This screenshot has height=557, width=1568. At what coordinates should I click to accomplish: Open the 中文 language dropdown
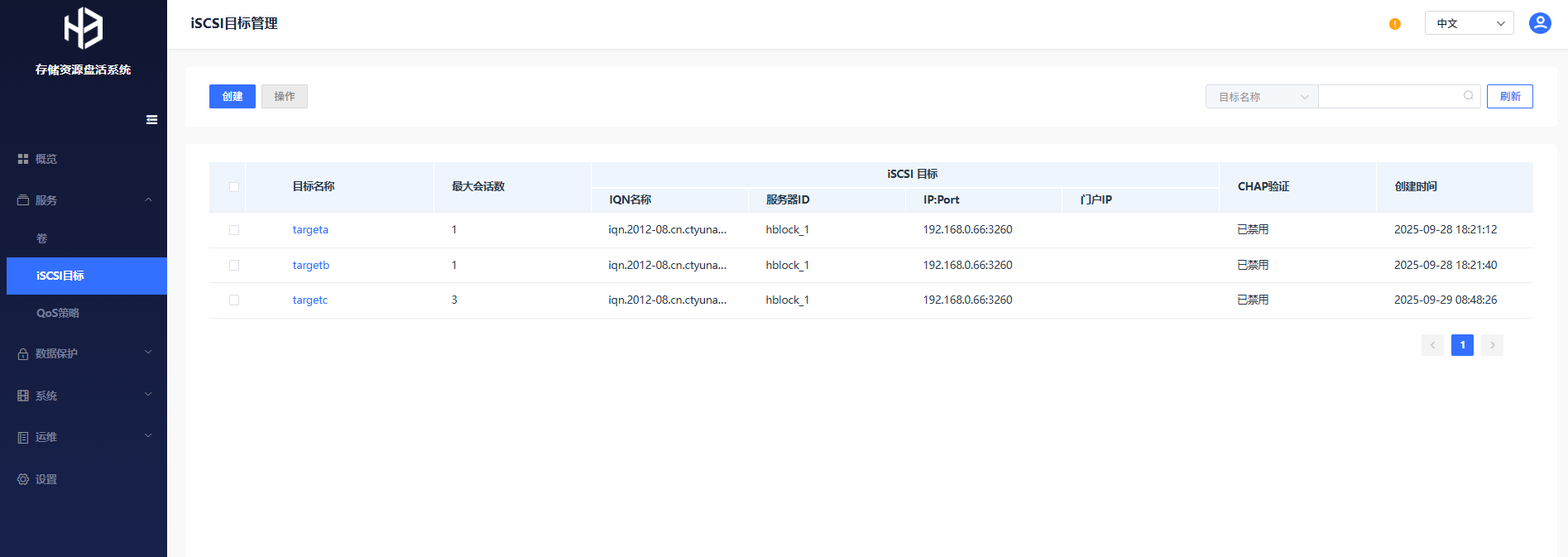pos(1469,23)
